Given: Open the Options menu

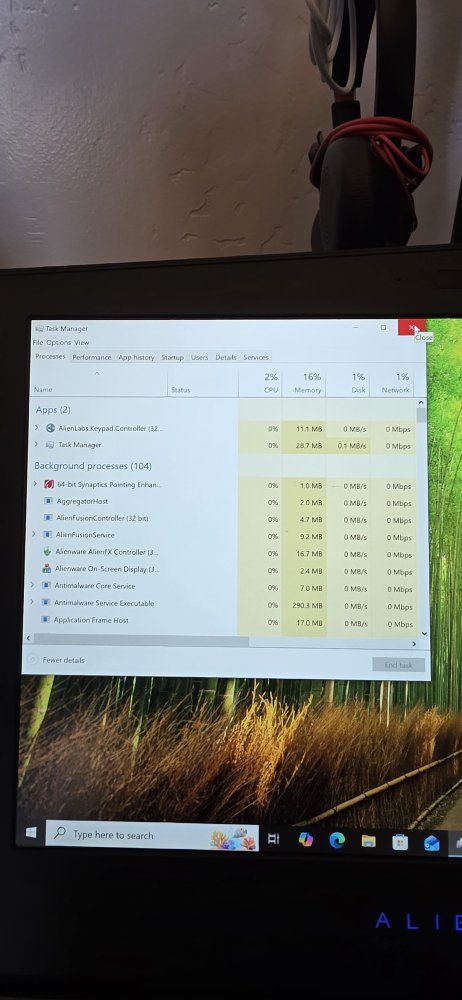Looking at the screenshot, I should (59, 342).
